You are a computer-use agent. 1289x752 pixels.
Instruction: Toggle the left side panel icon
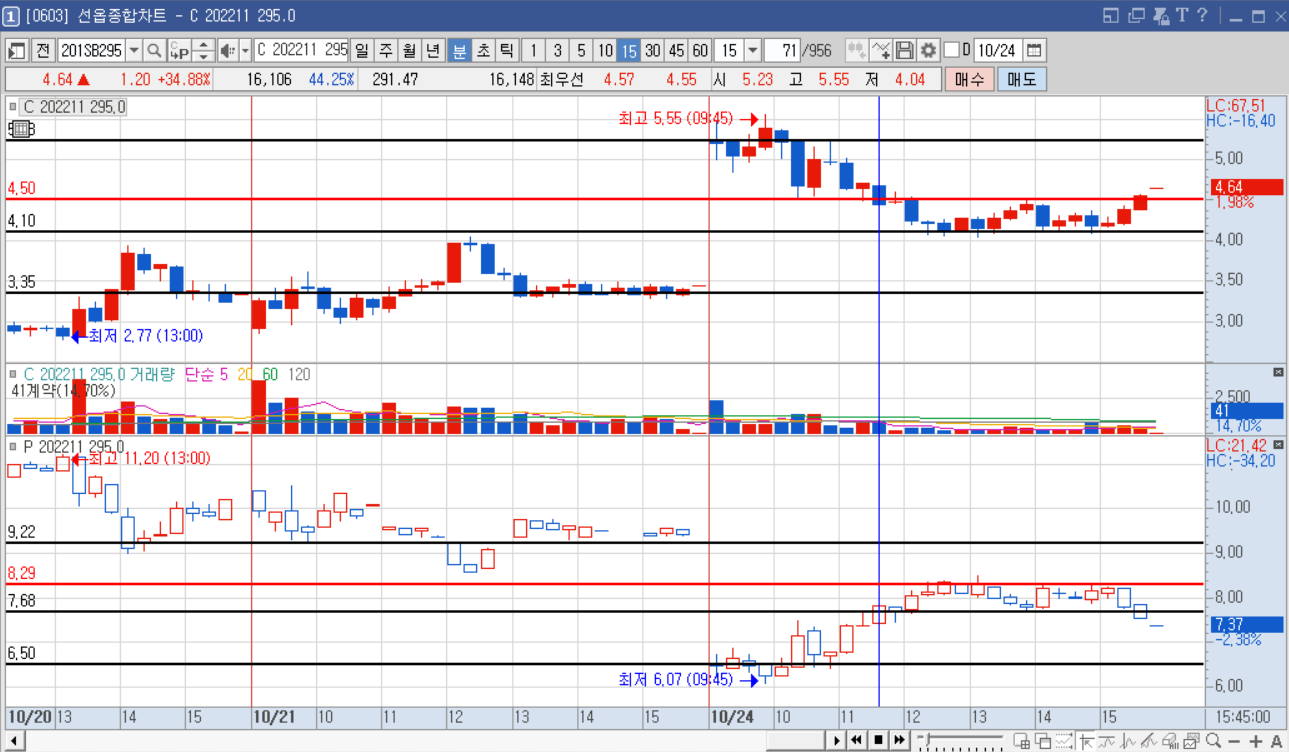[17, 50]
